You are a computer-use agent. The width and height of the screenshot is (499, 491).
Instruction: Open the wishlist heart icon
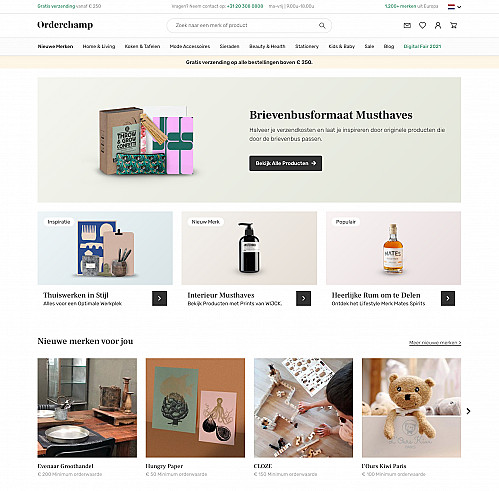(x=422, y=25)
